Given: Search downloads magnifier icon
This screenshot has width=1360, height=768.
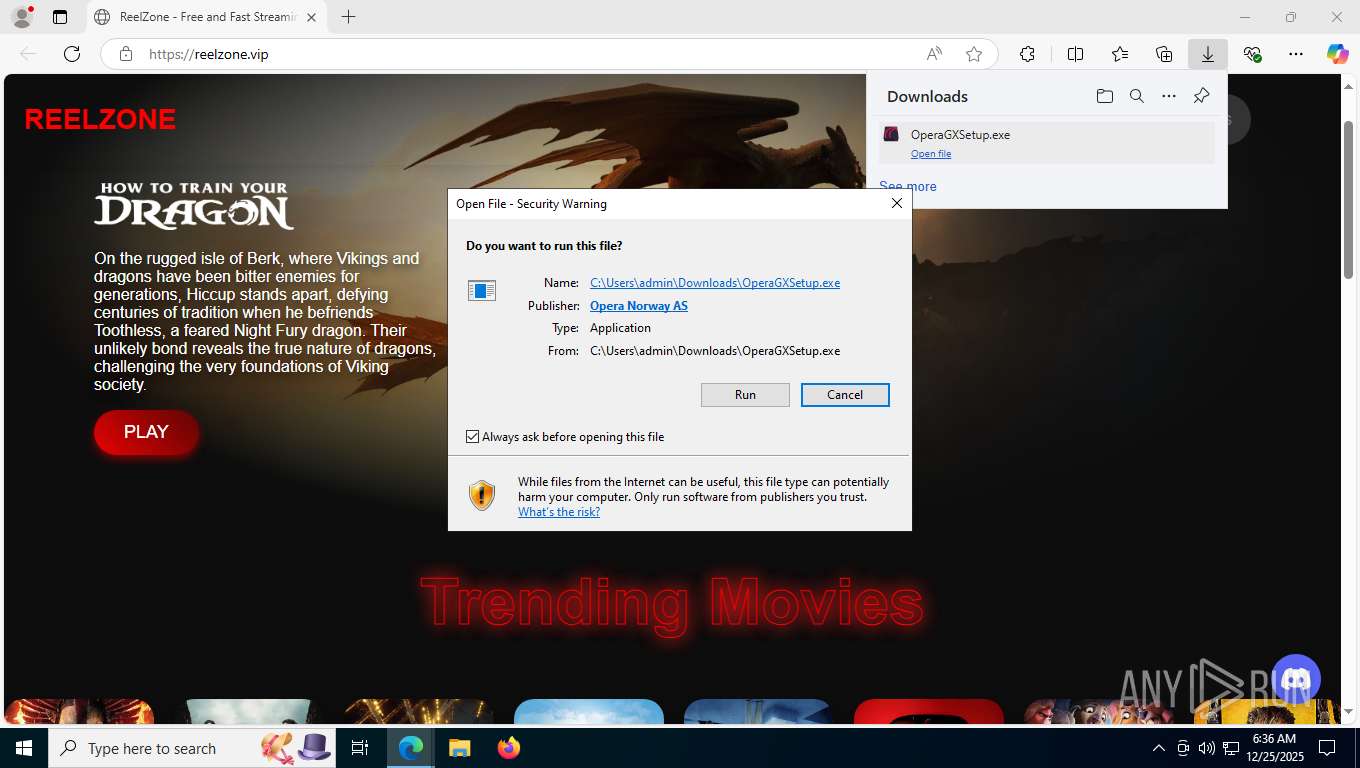Looking at the screenshot, I should point(1137,96).
